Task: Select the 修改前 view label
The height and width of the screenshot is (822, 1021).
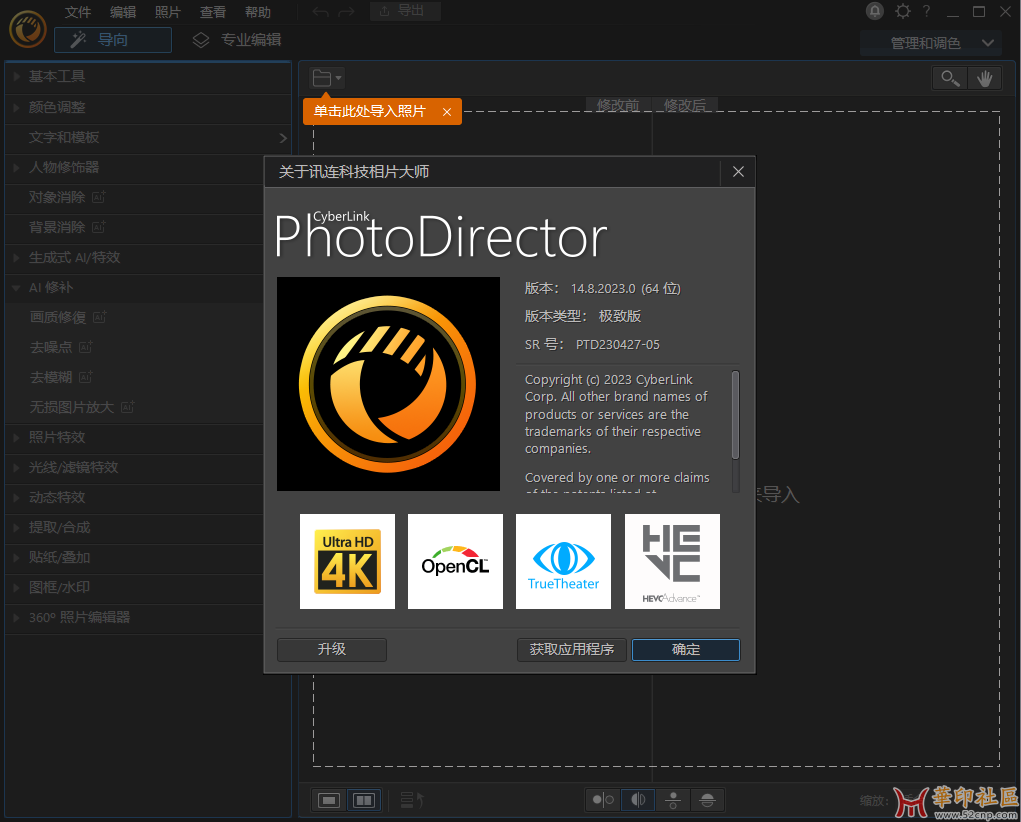Action: tap(617, 106)
